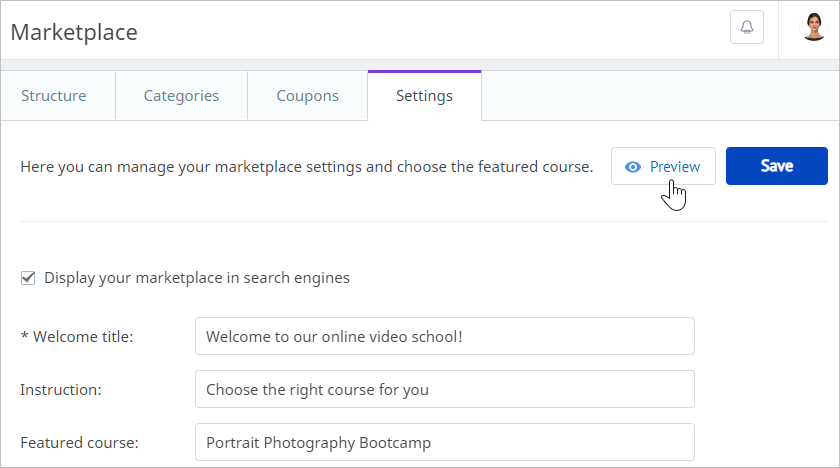Open the Categories tab
Image resolution: width=840 pixels, height=468 pixels.
181,96
